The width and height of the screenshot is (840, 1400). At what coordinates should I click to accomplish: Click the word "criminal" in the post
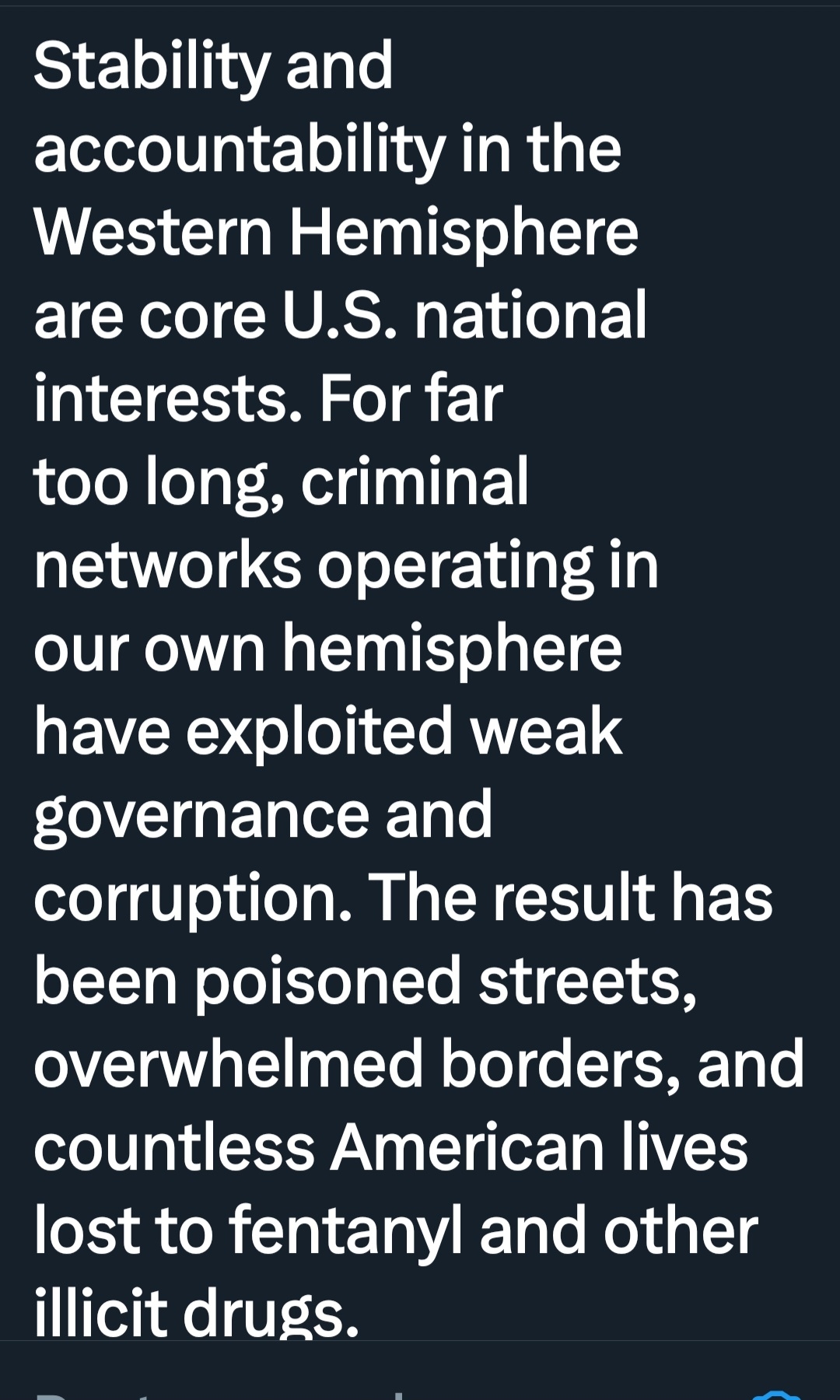pos(415,482)
